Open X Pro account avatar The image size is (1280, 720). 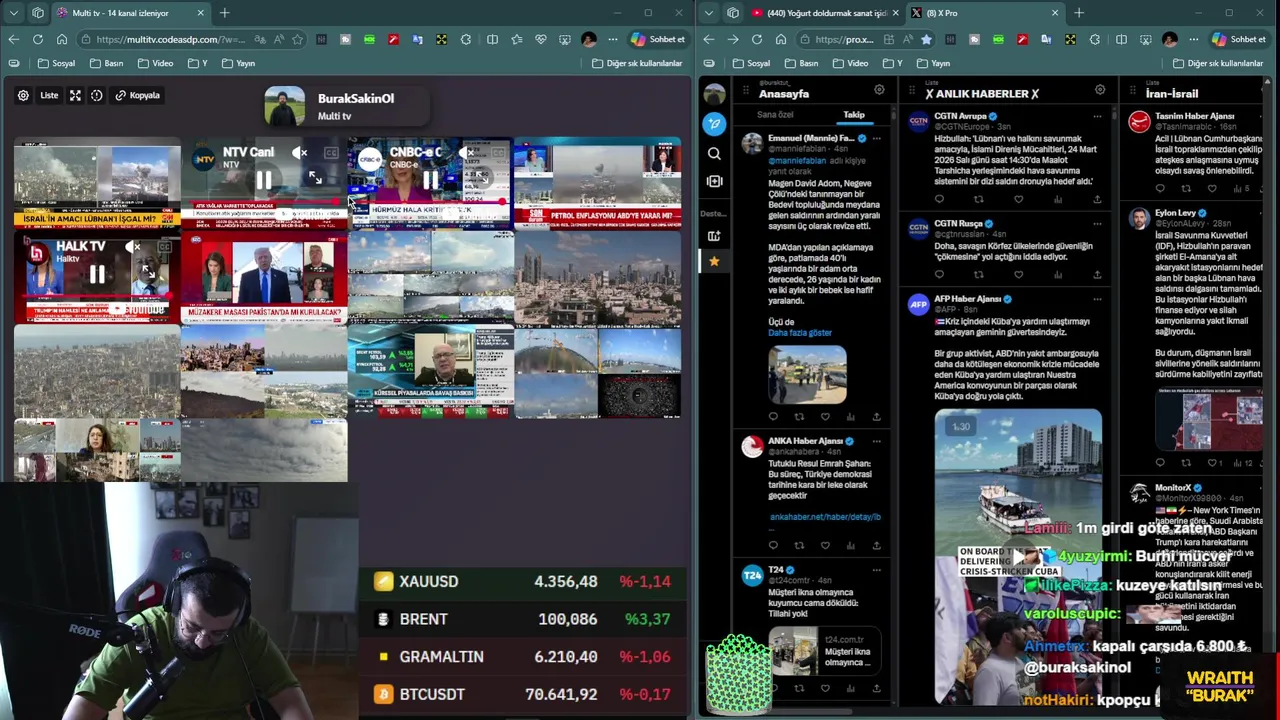tap(714, 93)
